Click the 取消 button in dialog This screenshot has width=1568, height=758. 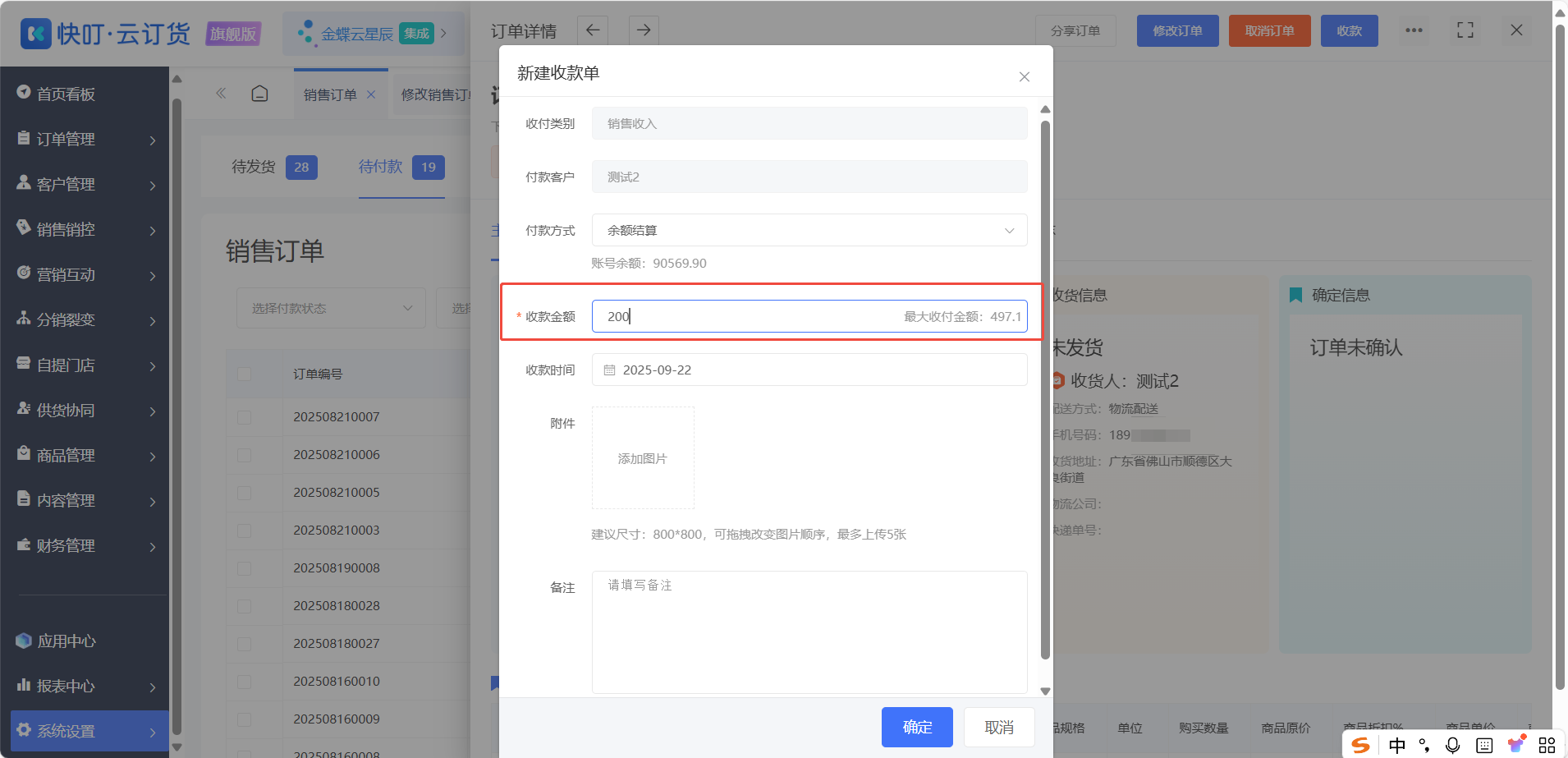point(999,727)
